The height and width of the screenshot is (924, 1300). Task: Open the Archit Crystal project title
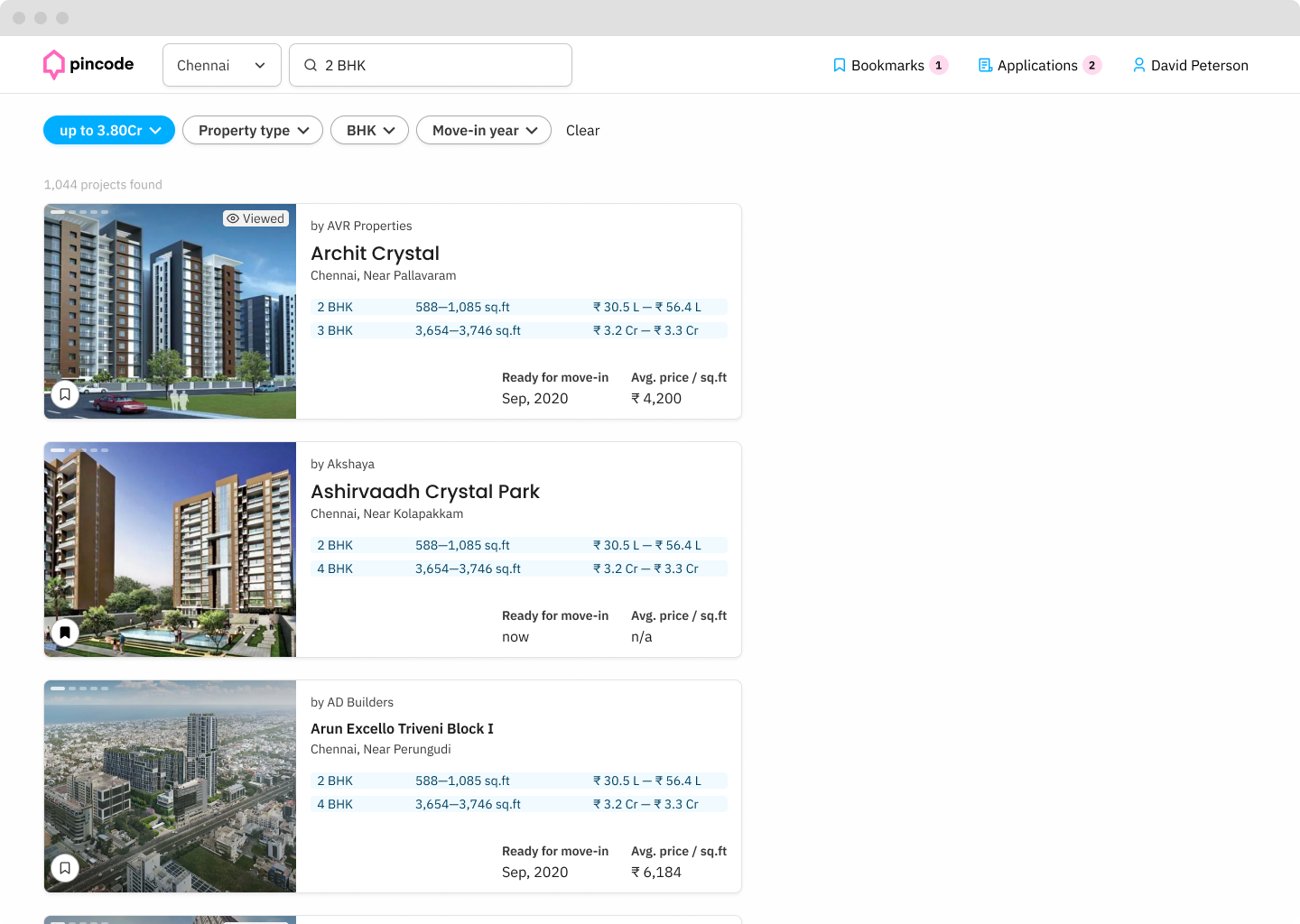point(375,254)
